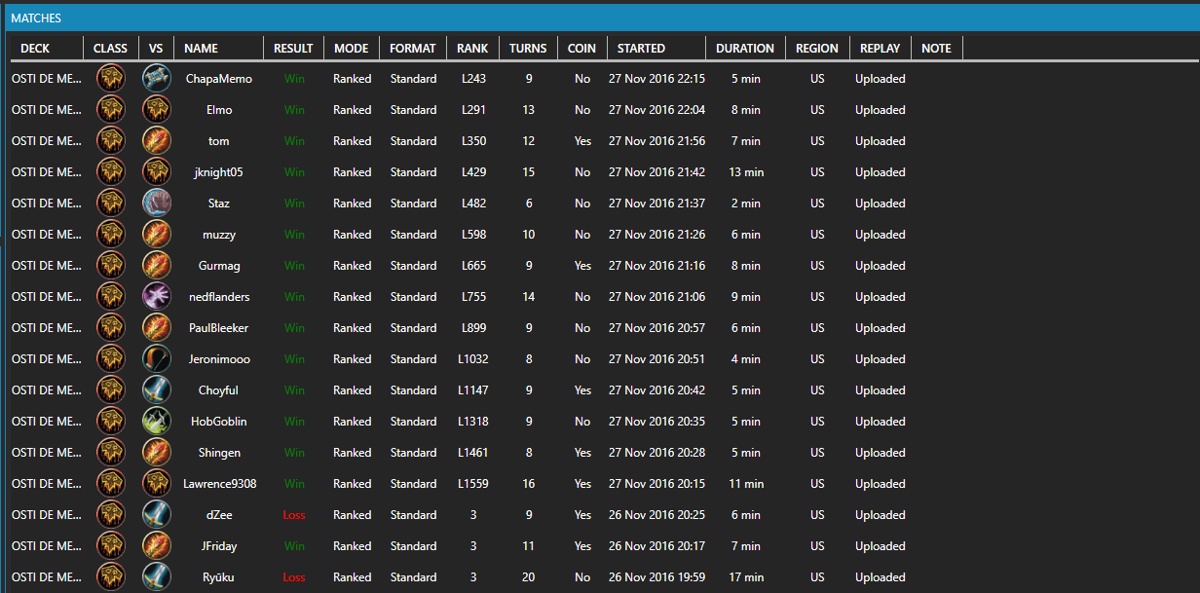Click rank value L243
1200x593 pixels.
click(473, 79)
